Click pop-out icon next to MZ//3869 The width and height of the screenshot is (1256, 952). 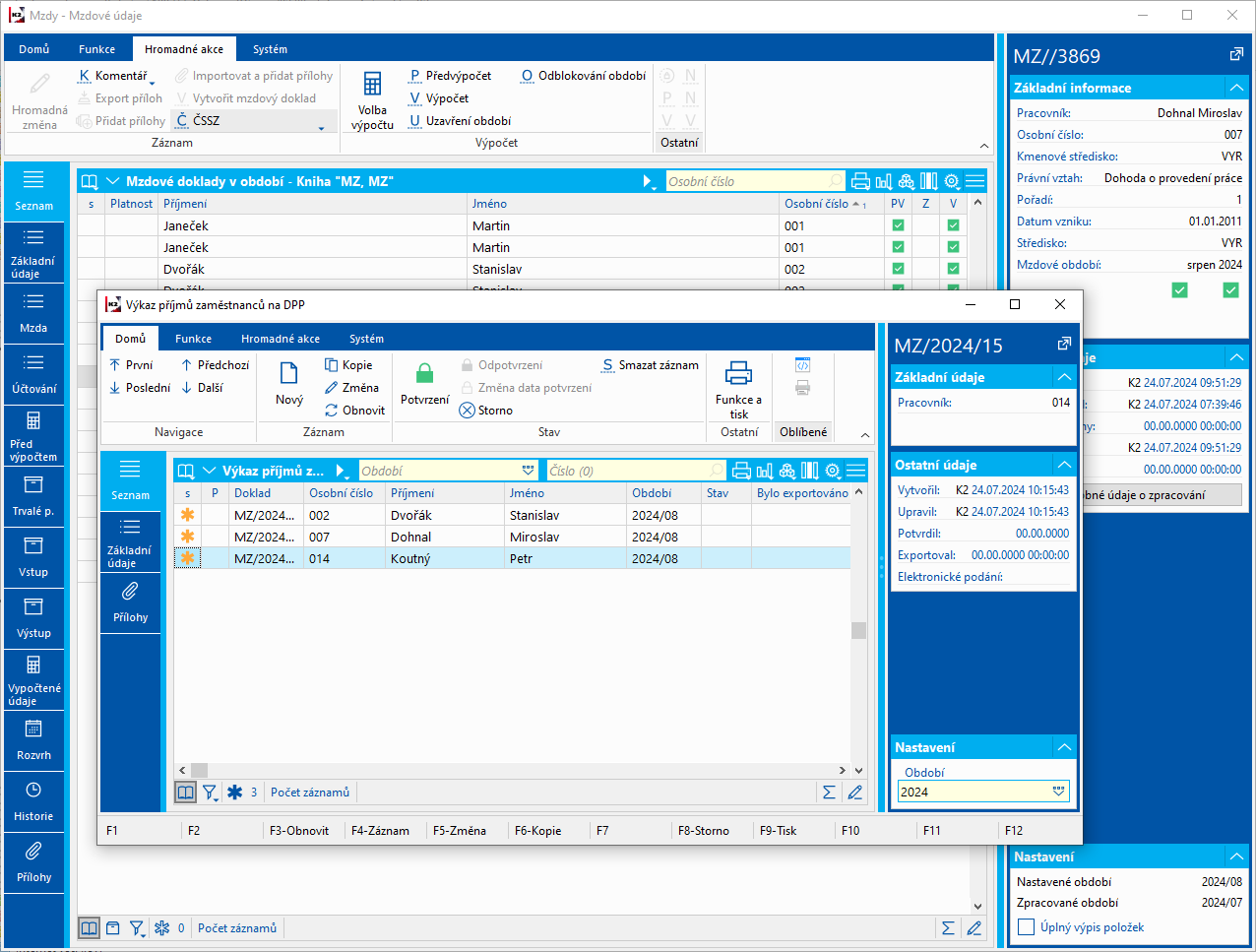pyautogui.click(x=1236, y=54)
